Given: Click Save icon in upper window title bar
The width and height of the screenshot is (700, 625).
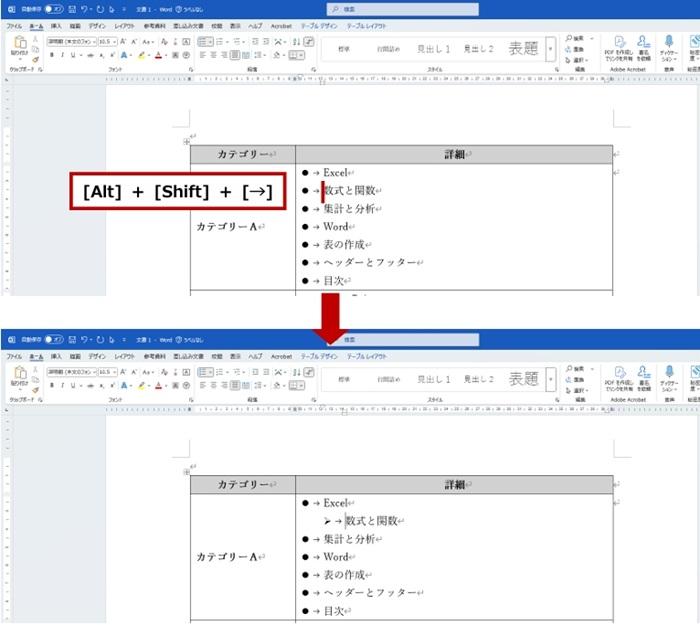Looking at the screenshot, I should (x=73, y=8).
